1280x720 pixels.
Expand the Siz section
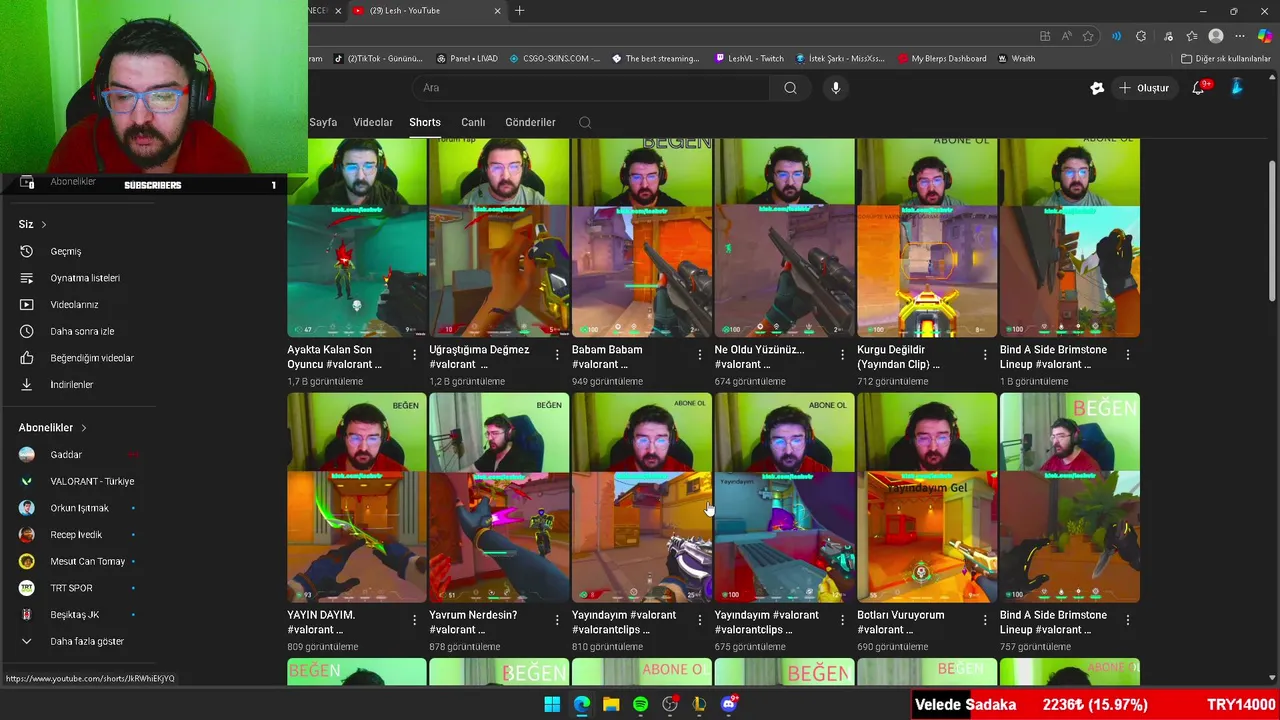33,224
